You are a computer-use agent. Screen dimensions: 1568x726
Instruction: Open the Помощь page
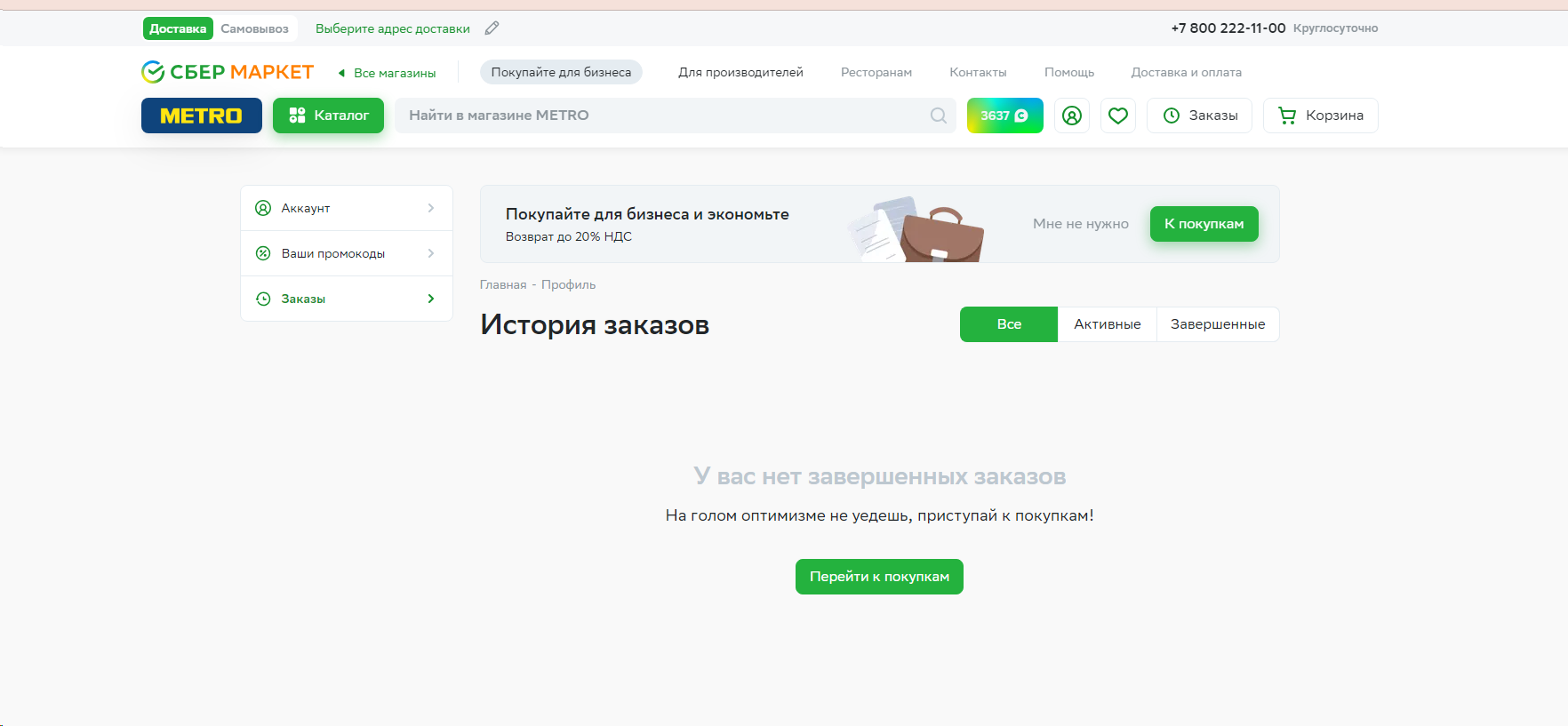[1069, 72]
